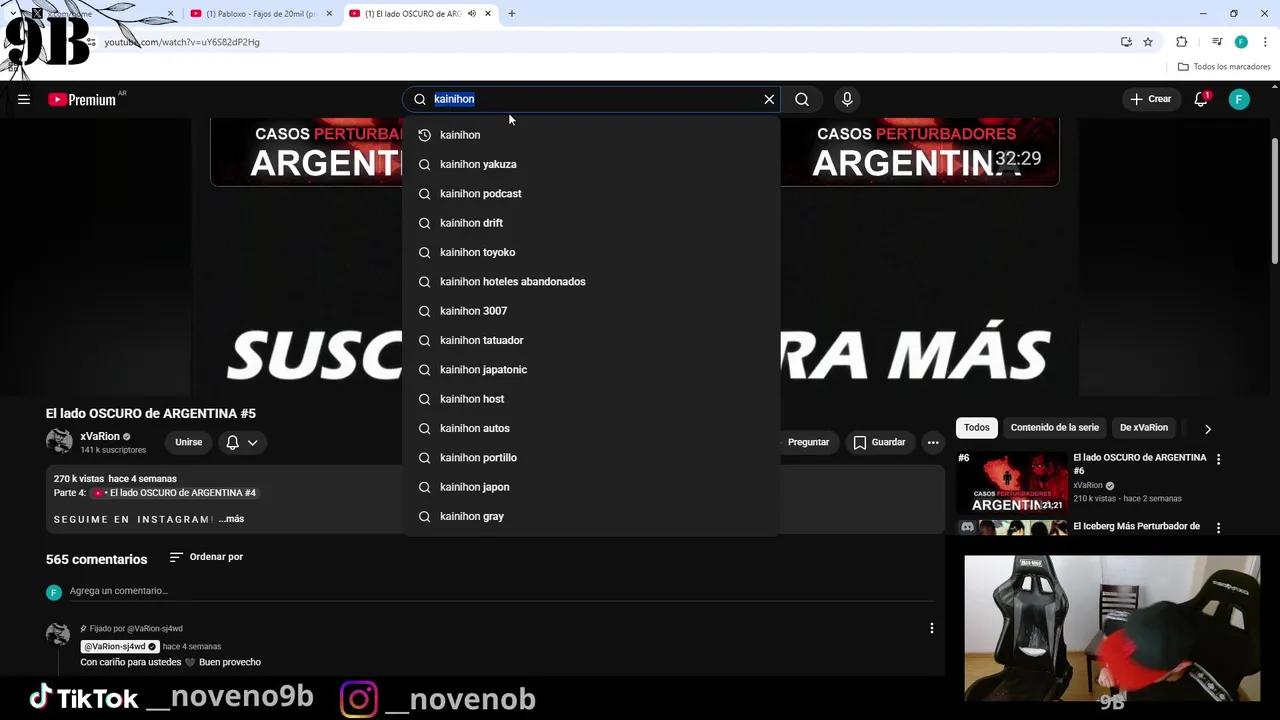The height and width of the screenshot is (720, 1280).
Task: Click the Preguntar button
Action: point(808,442)
